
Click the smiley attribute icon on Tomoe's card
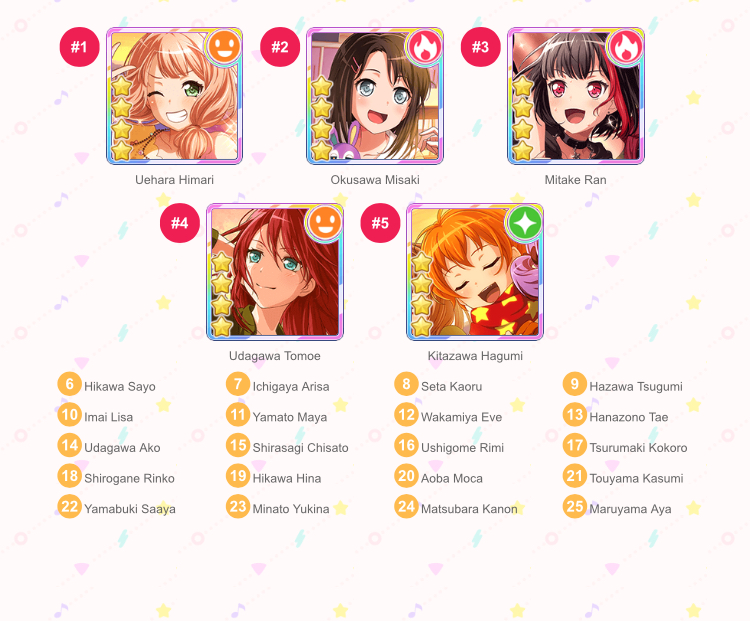pos(324,222)
